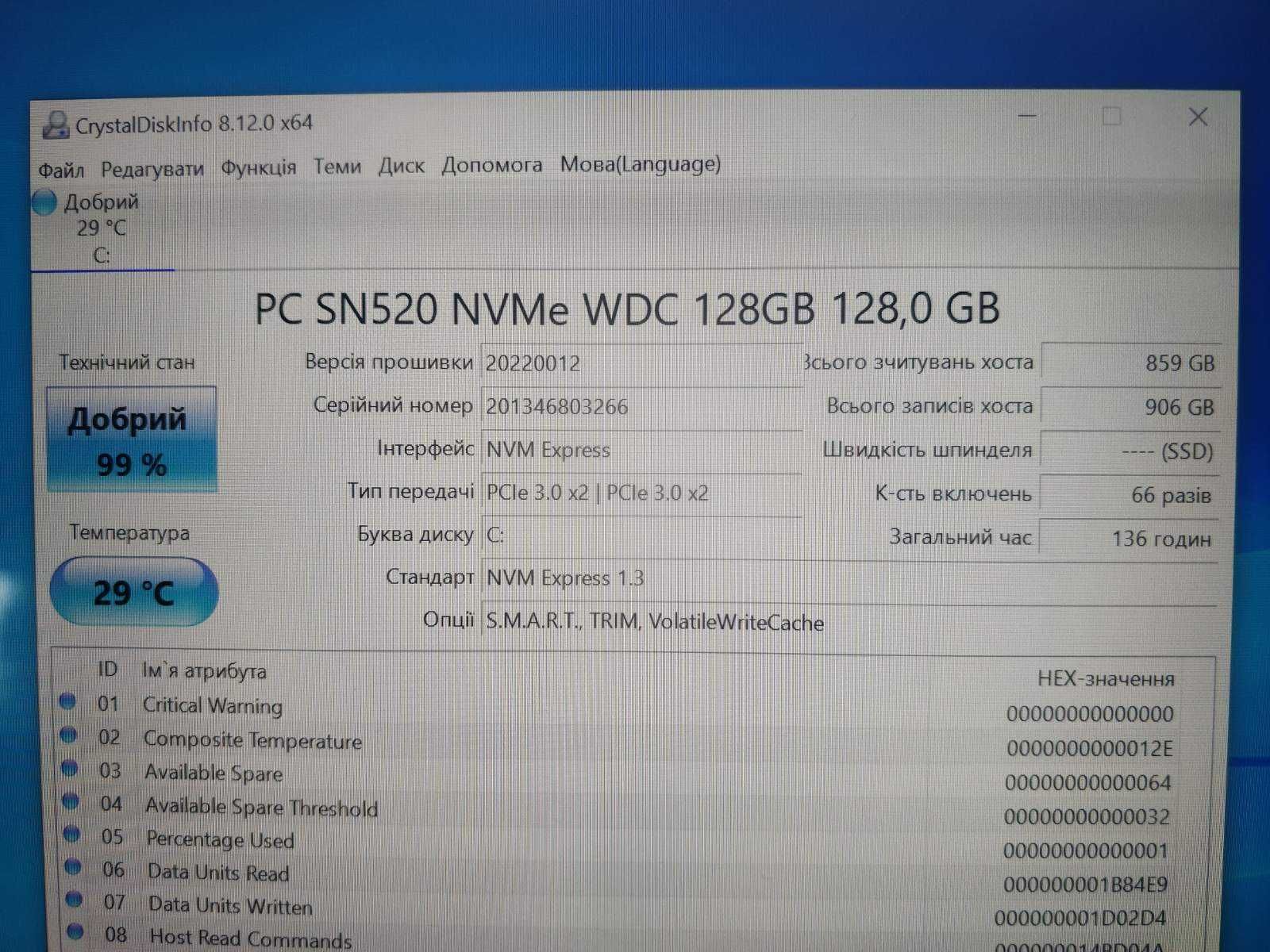This screenshot has height=952, width=1270.
Task: Open the Диск menu
Action: point(401,166)
